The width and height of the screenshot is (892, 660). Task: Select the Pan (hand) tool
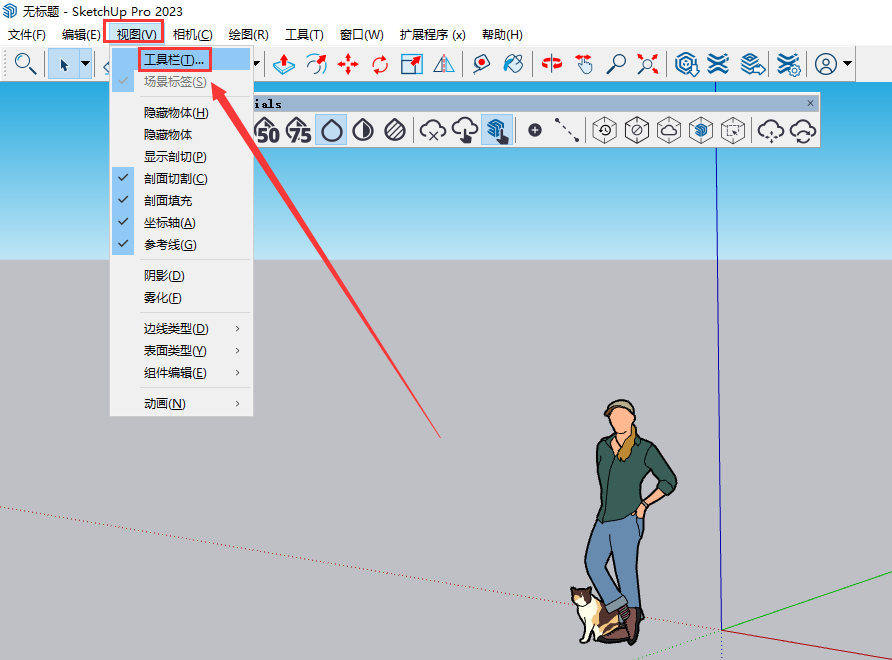584,64
